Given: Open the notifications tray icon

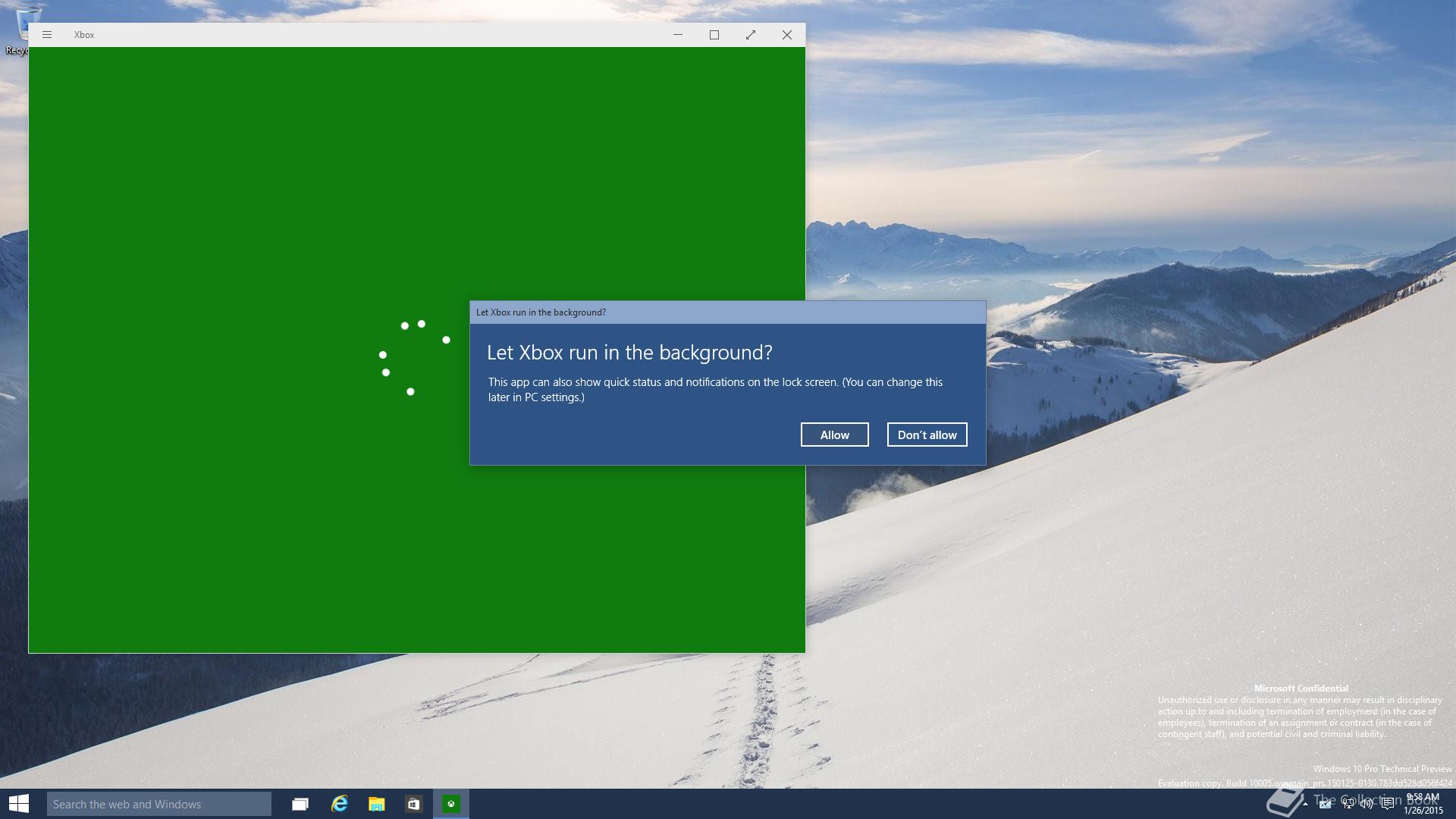Looking at the screenshot, I should [x=1388, y=804].
